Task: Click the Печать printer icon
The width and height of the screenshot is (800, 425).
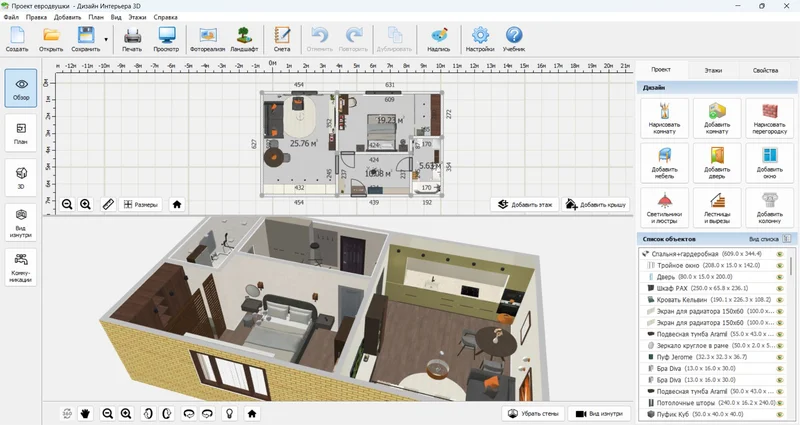Action: click(132, 36)
